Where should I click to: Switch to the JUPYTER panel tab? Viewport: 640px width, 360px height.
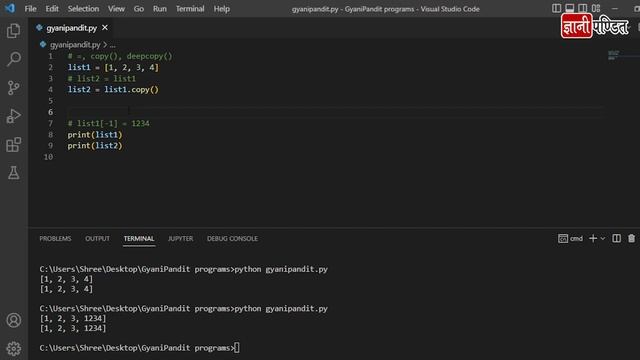coord(180,239)
